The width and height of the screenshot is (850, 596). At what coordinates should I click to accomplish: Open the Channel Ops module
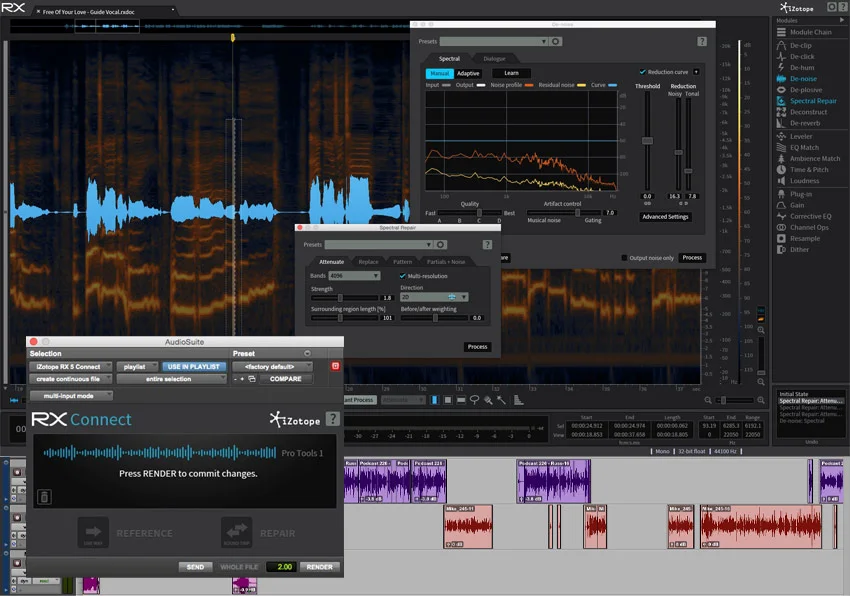(x=809, y=228)
